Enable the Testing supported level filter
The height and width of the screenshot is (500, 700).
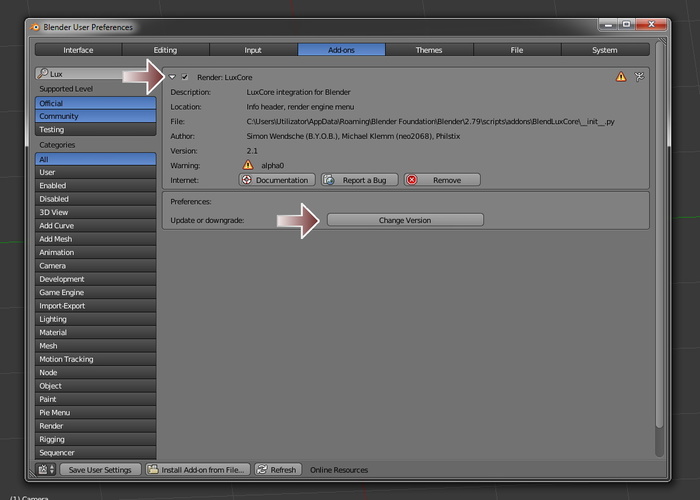click(x=95, y=129)
